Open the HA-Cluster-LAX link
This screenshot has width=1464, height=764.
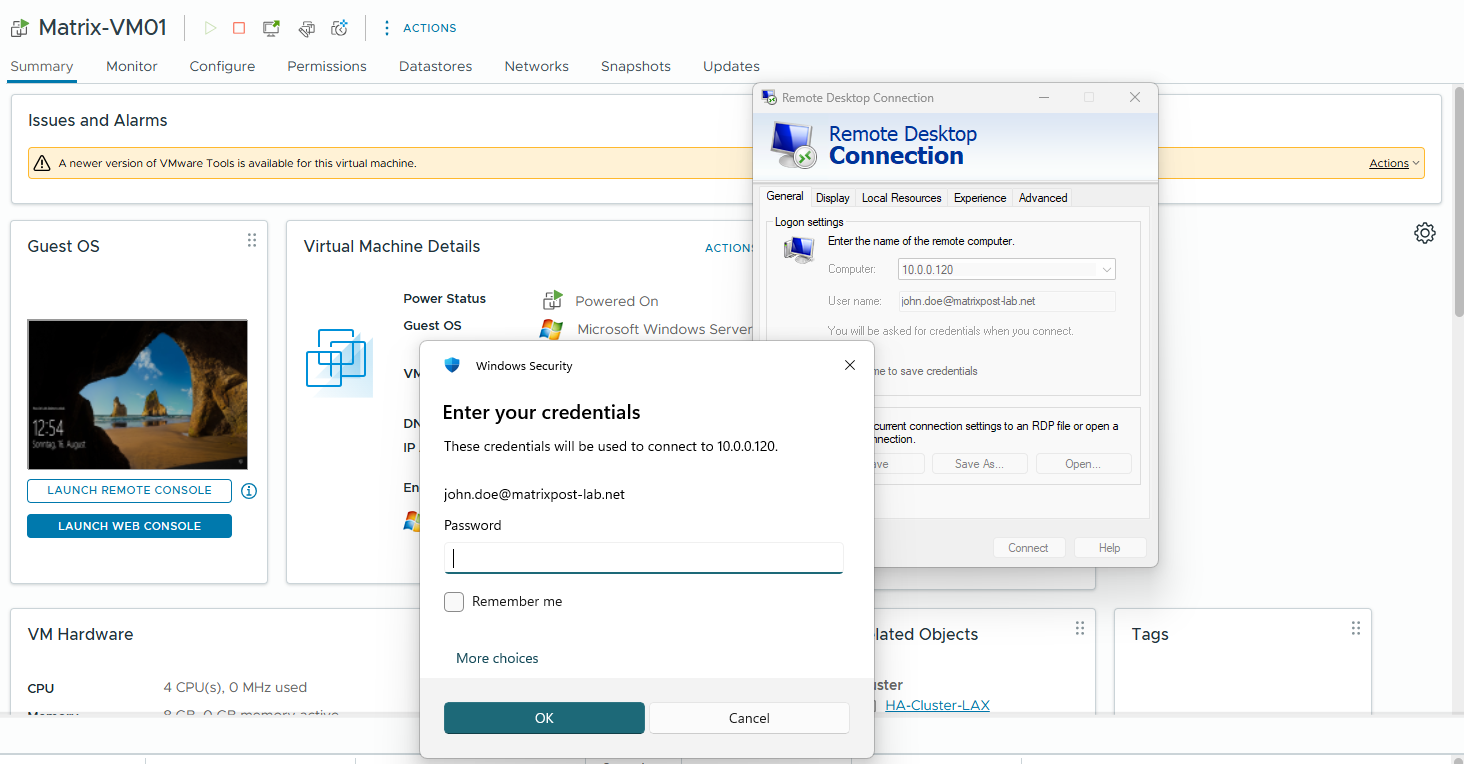(x=937, y=705)
